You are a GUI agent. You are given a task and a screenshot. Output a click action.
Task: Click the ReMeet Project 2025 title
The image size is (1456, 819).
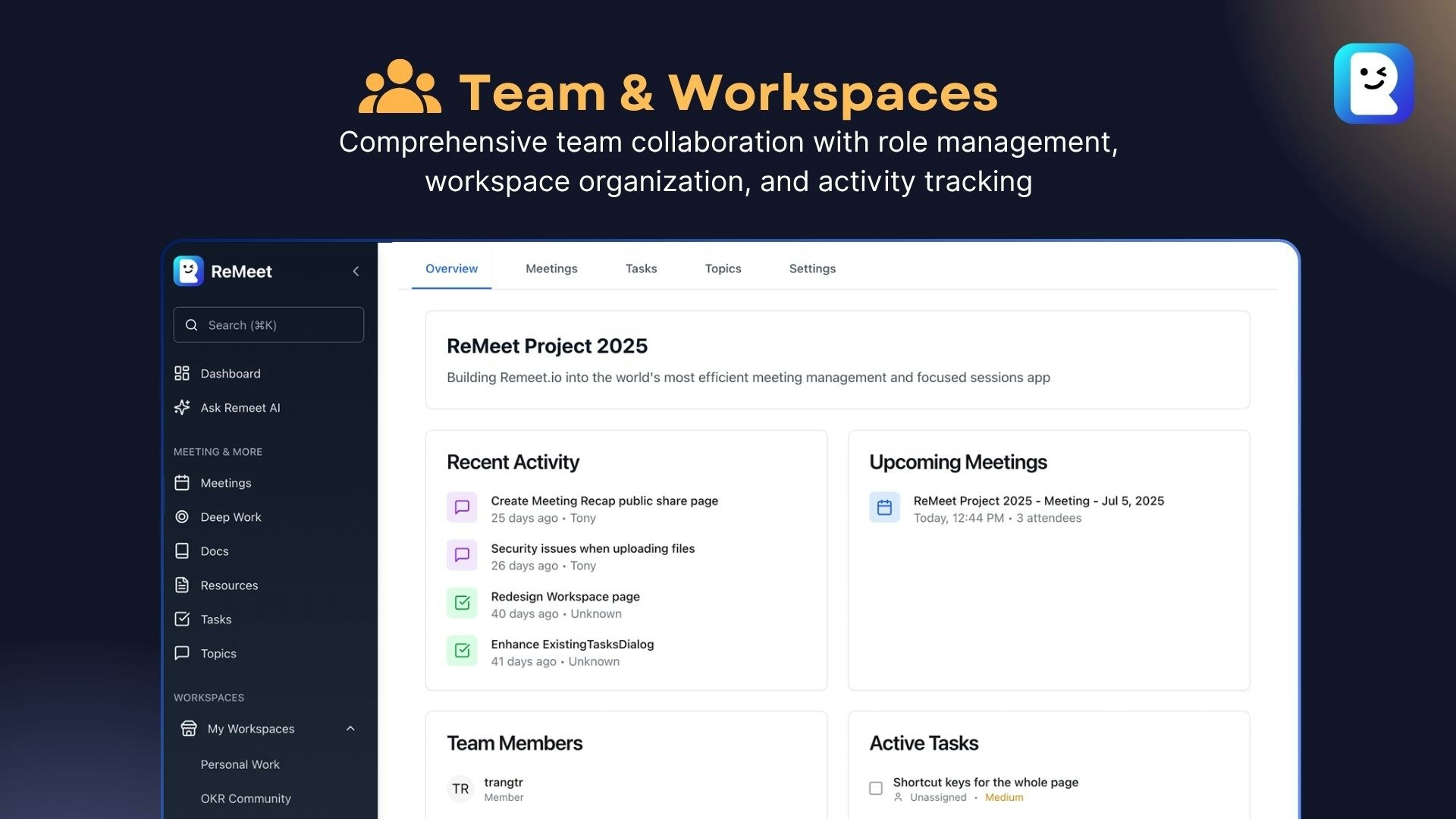(547, 346)
